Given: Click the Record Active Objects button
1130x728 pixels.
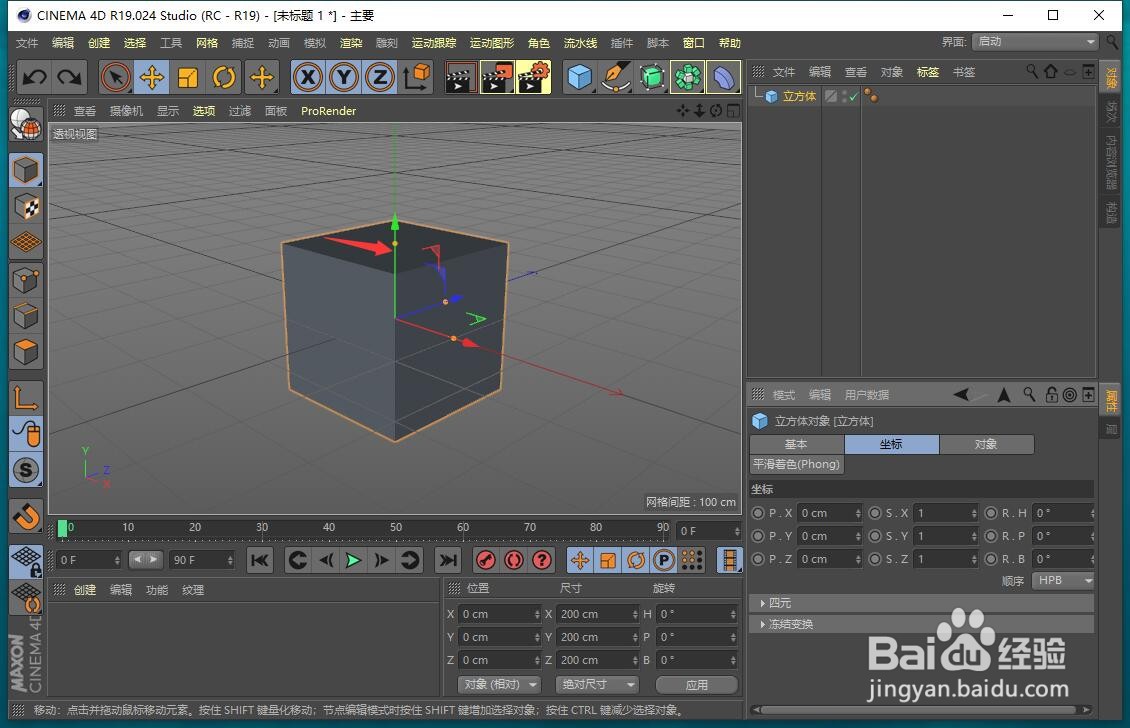Looking at the screenshot, I should click(x=486, y=560).
